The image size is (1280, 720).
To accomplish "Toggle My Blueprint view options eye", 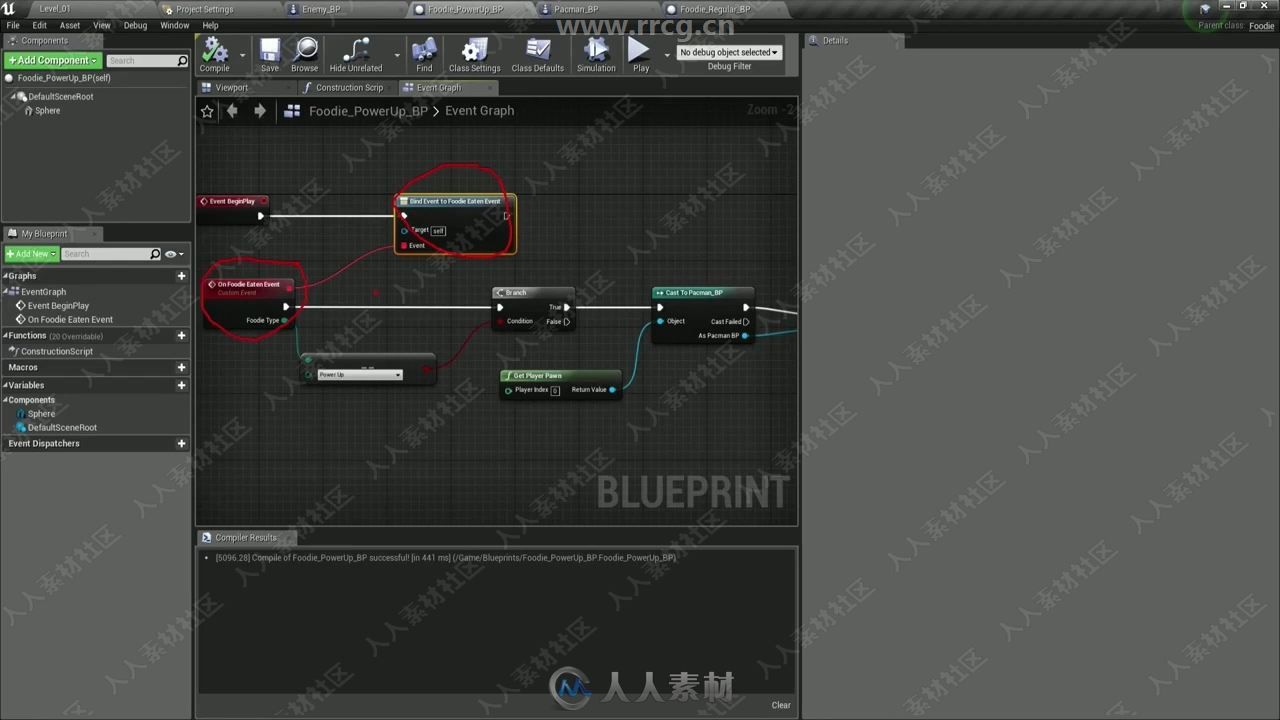I will 172,254.
